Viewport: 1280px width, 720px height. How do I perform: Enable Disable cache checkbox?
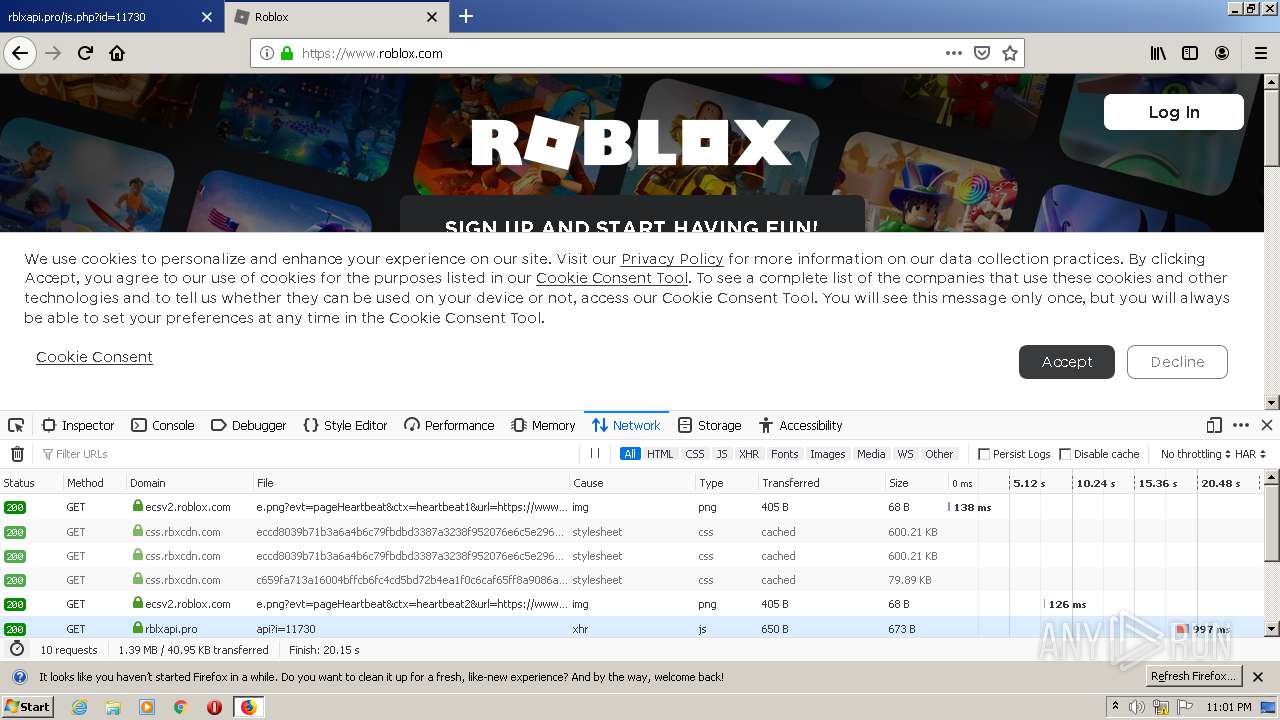pyautogui.click(x=1065, y=454)
